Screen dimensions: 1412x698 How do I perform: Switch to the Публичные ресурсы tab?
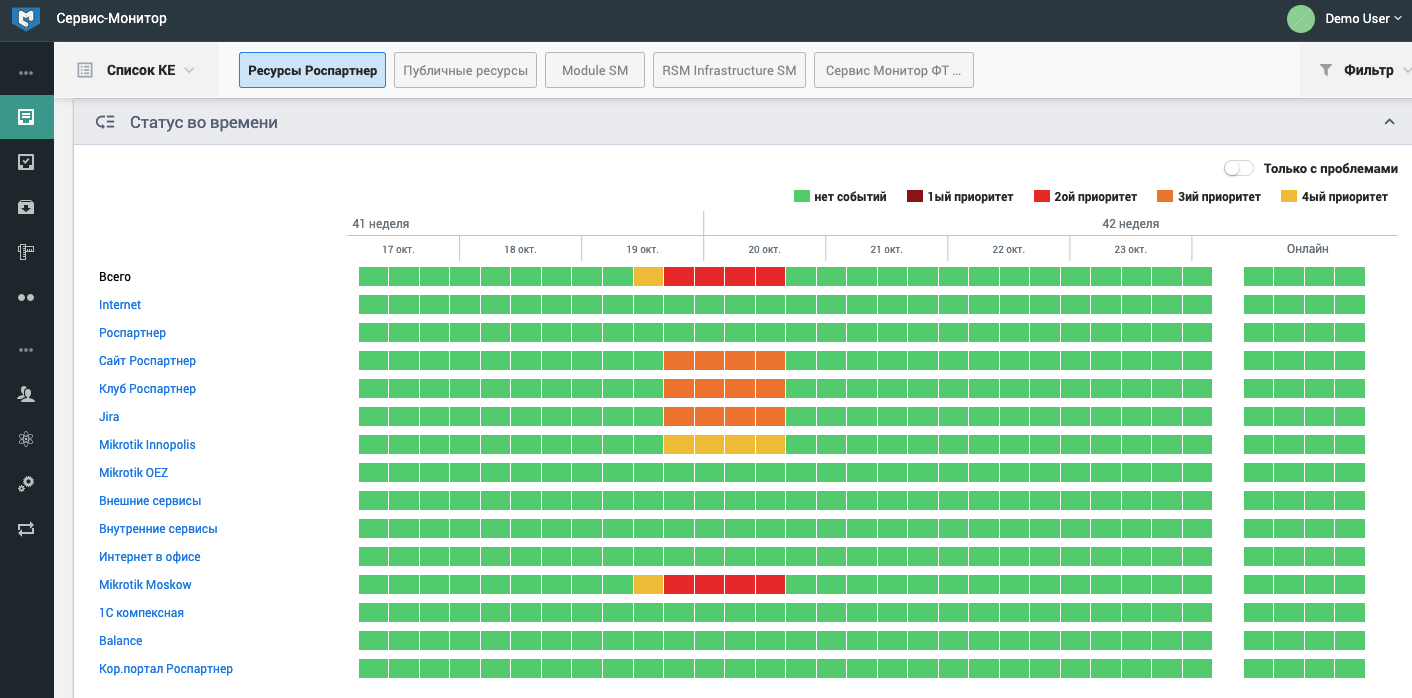[465, 69]
